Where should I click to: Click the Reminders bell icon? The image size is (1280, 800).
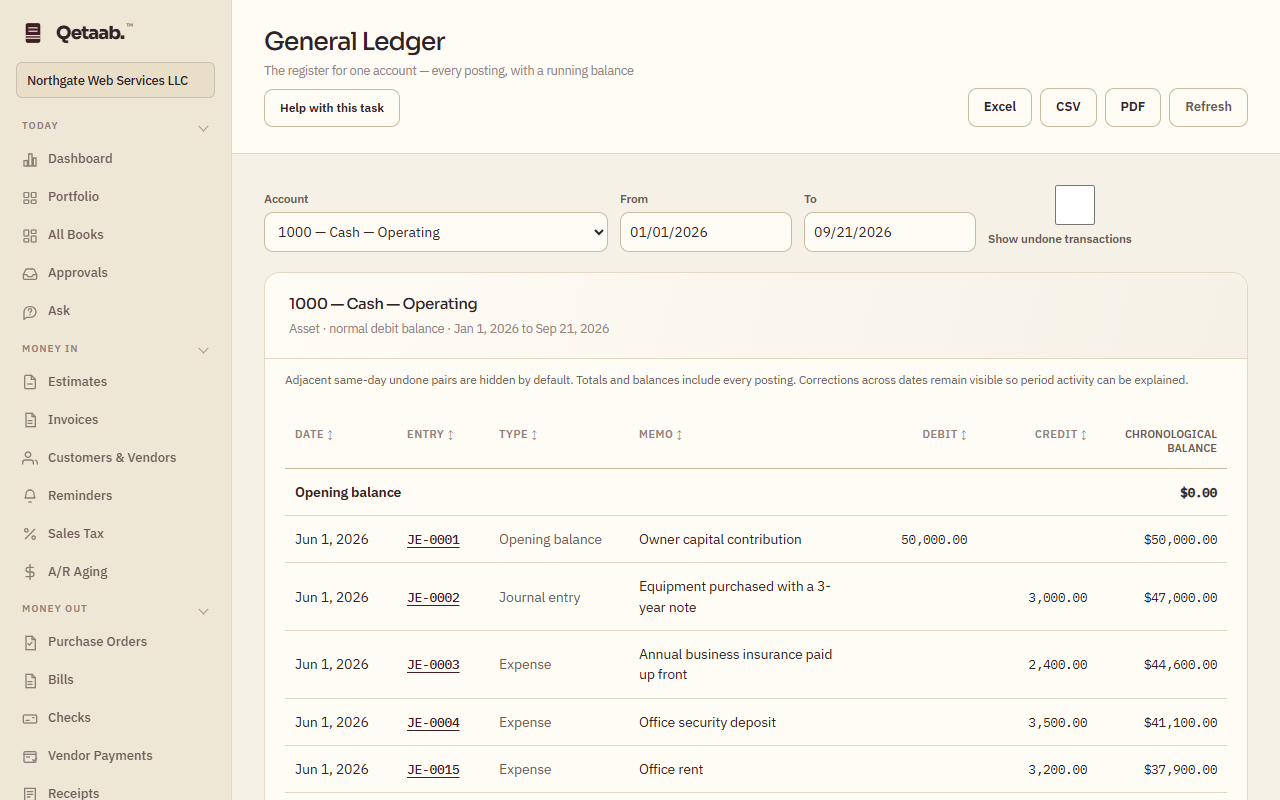tap(30, 496)
